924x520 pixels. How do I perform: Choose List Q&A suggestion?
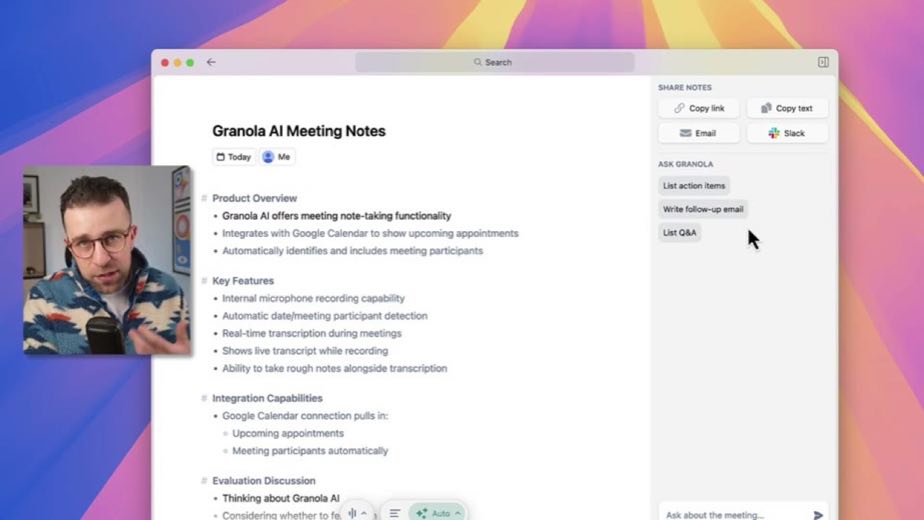pos(679,233)
